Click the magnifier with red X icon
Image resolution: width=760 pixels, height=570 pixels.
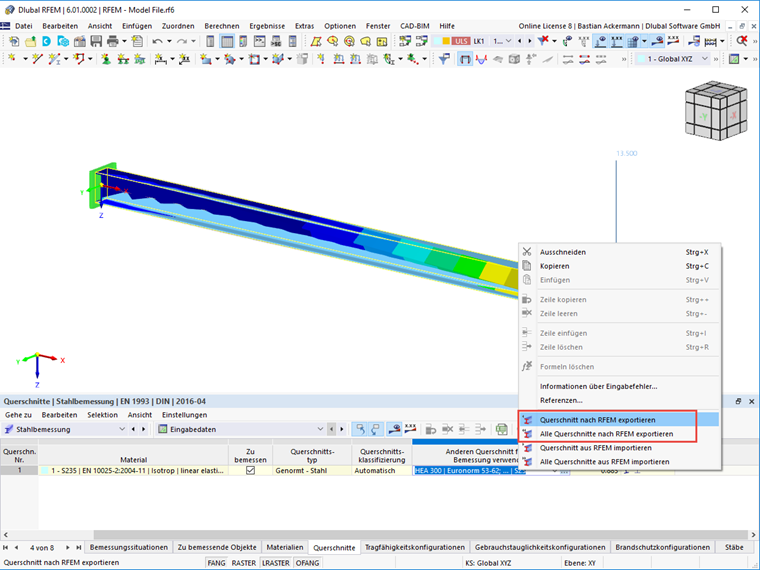click(742, 41)
